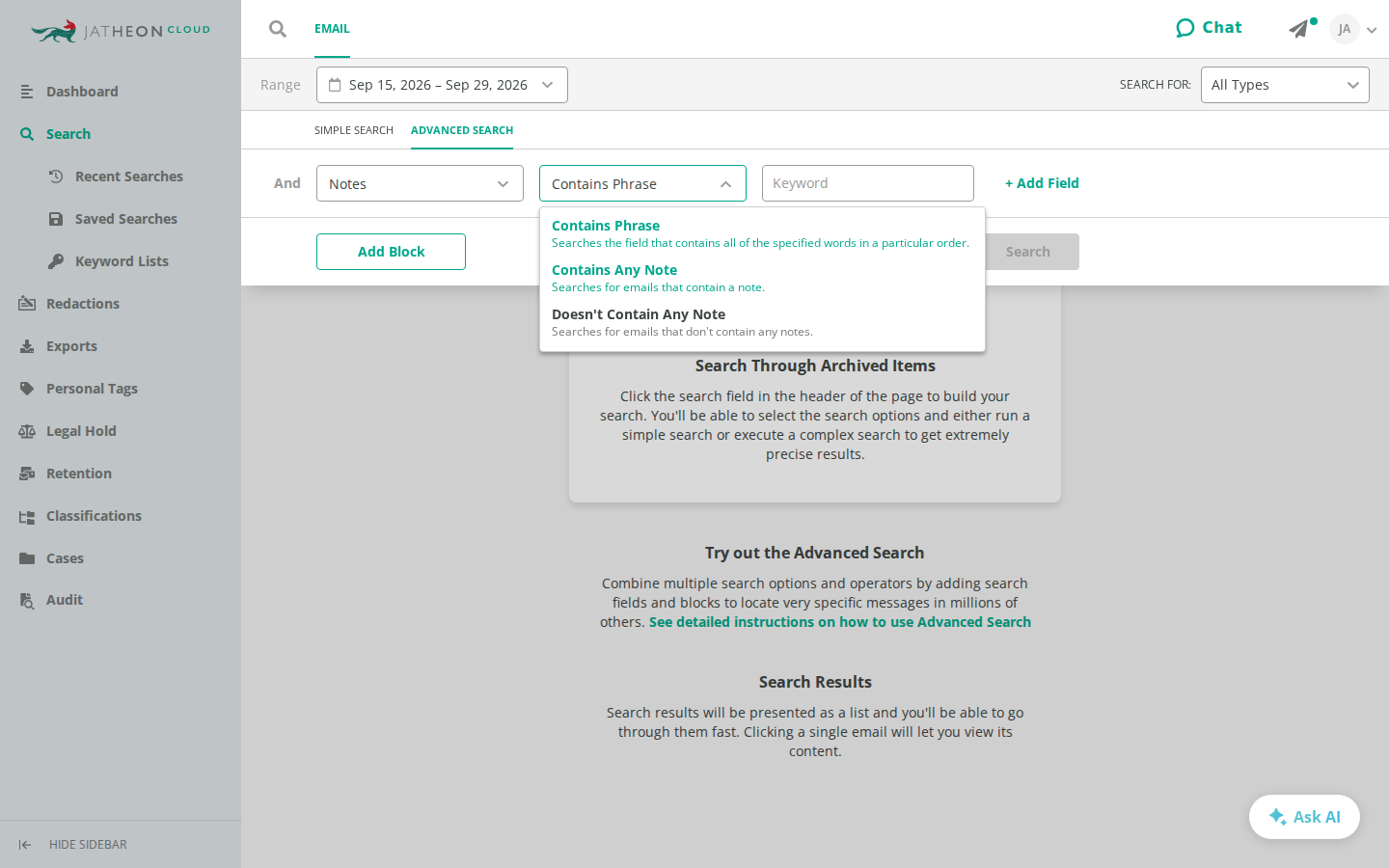Choose Doesn't Contain Any Note option

coord(762,322)
